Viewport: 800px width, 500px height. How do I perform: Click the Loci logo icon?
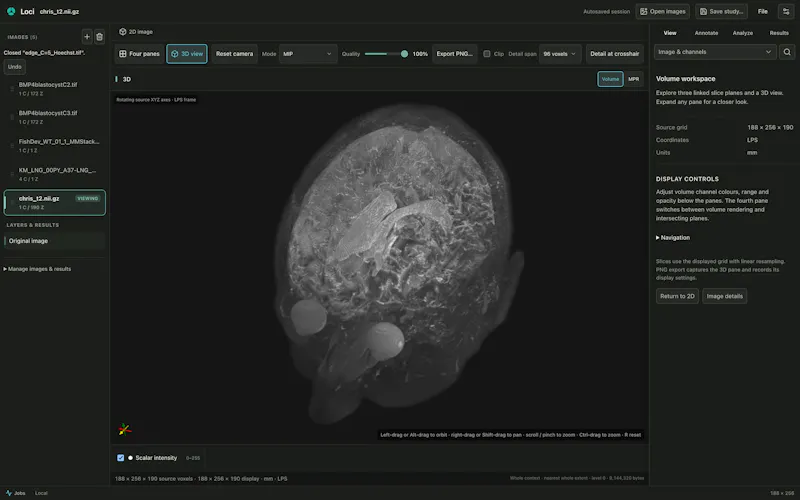tap(11, 11)
